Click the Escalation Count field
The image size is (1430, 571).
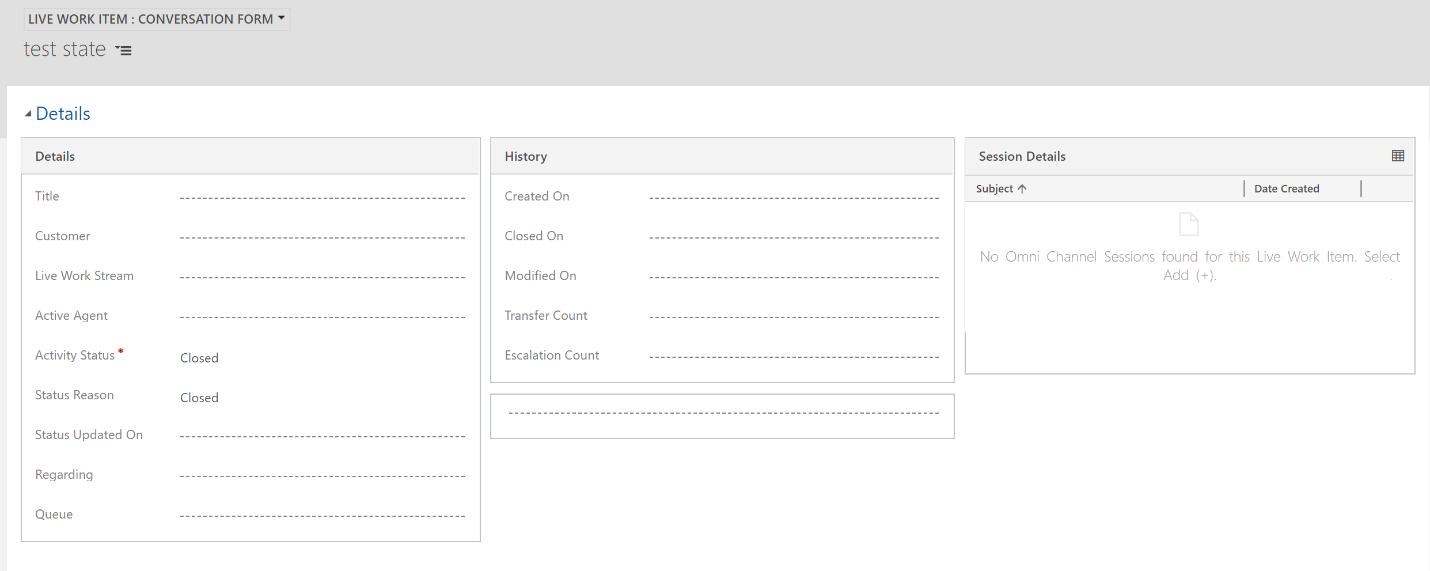coord(794,357)
